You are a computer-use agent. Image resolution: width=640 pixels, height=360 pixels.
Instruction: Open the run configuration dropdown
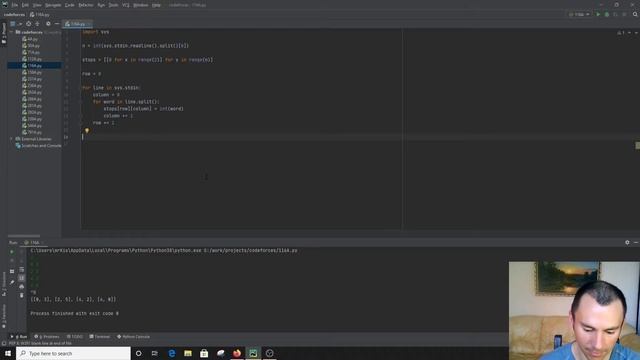(x=580, y=15)
